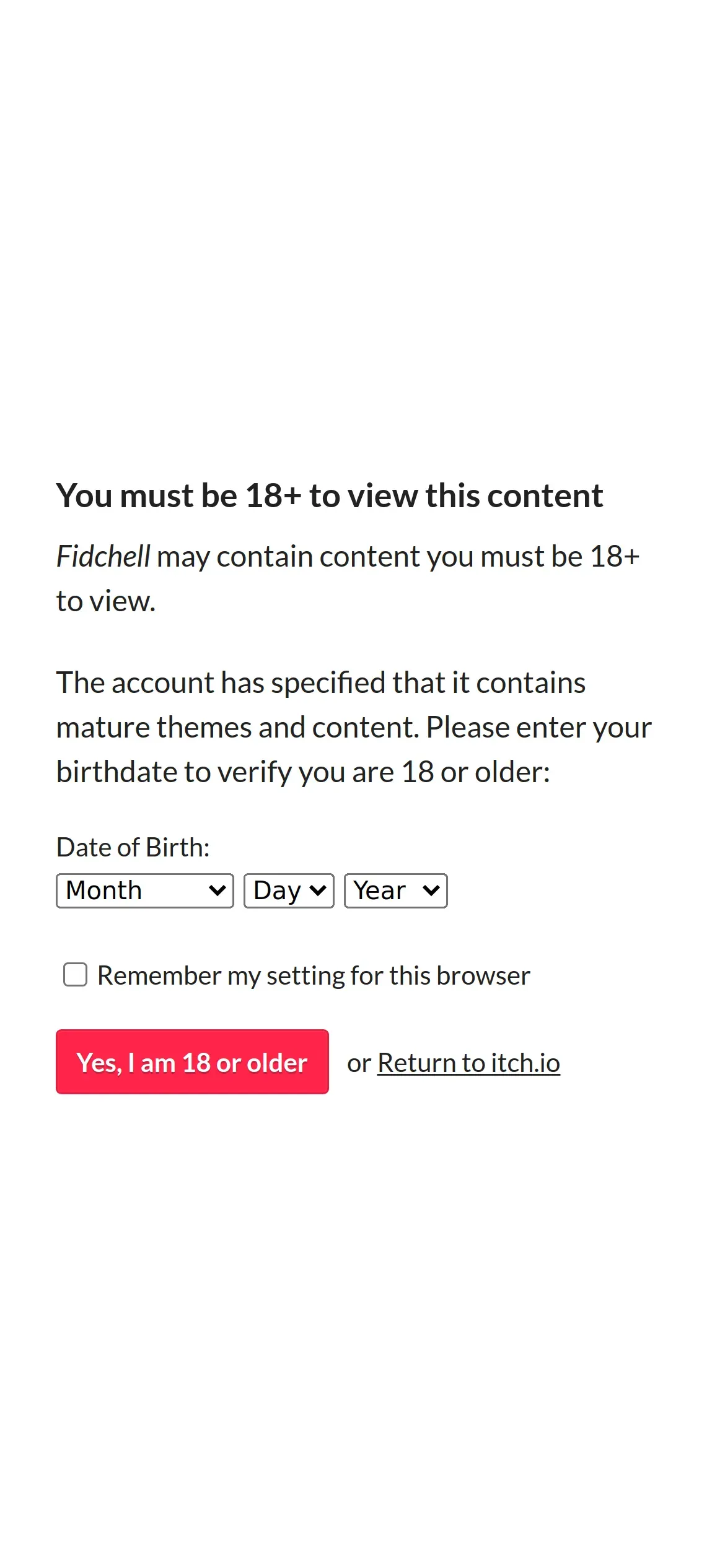
Task: Enable the Remember my setting checkbox
Action: click(x=75, y=975)
